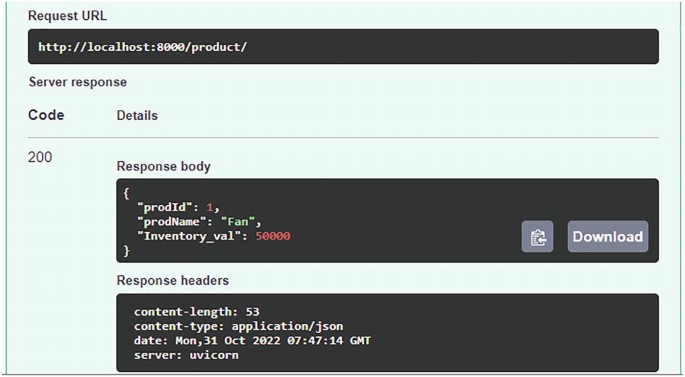Click the date header line
Image resolution: width=685 pixels, height=377 pixels.
point(252,341)
